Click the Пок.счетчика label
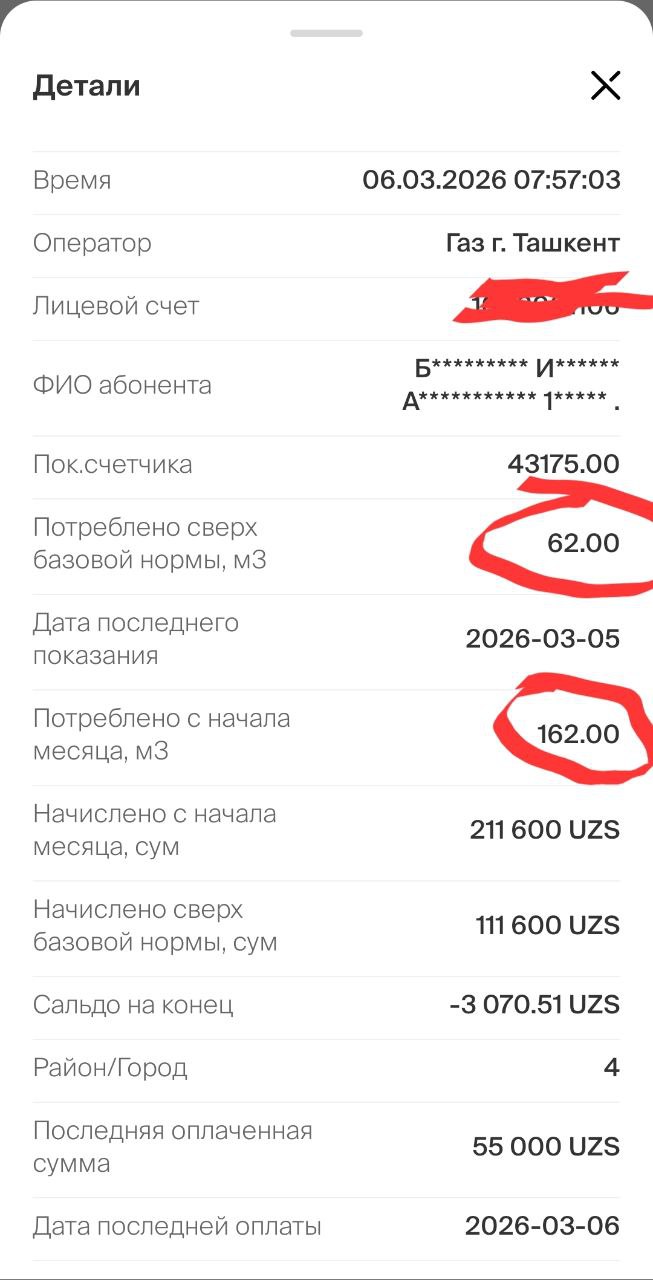Image resolution: width=653 pixels, height=1280 pixels. point(112,464)
